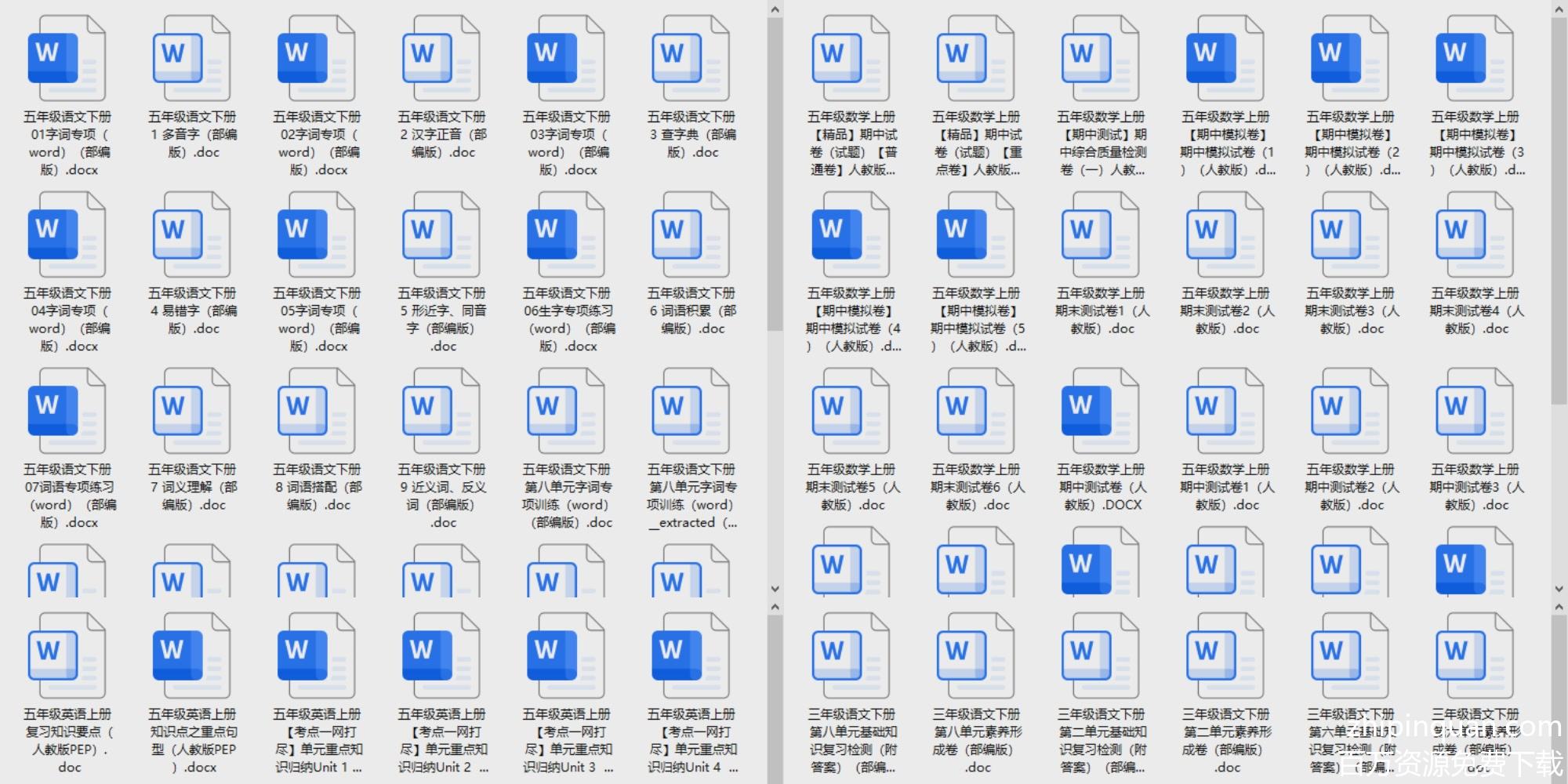This screenshot has width=1568, height=784.
Task: Click the file name 期中模拟试卷（5）(人教版)
Action: (977, 319)
